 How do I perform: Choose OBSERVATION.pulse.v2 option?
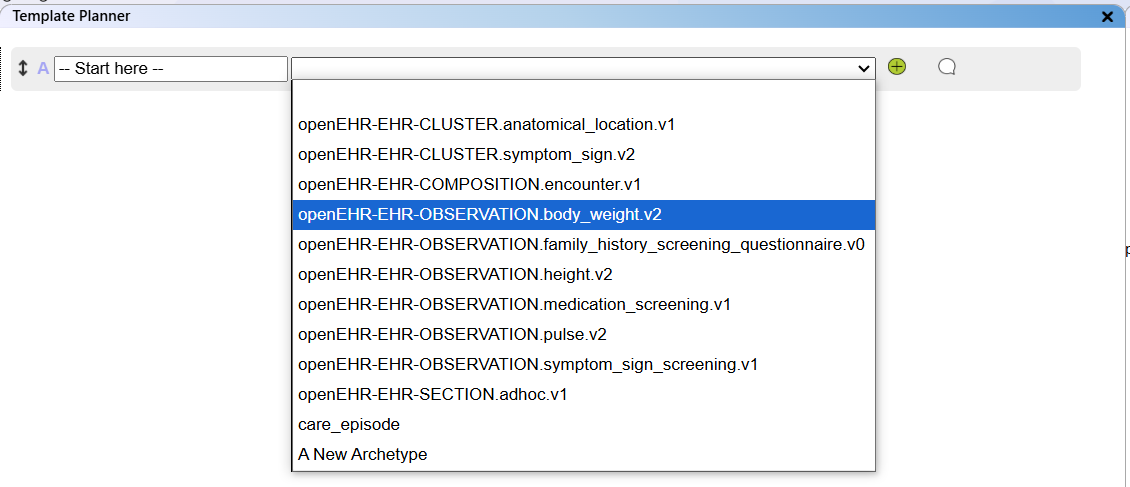(x=452, y=335)
